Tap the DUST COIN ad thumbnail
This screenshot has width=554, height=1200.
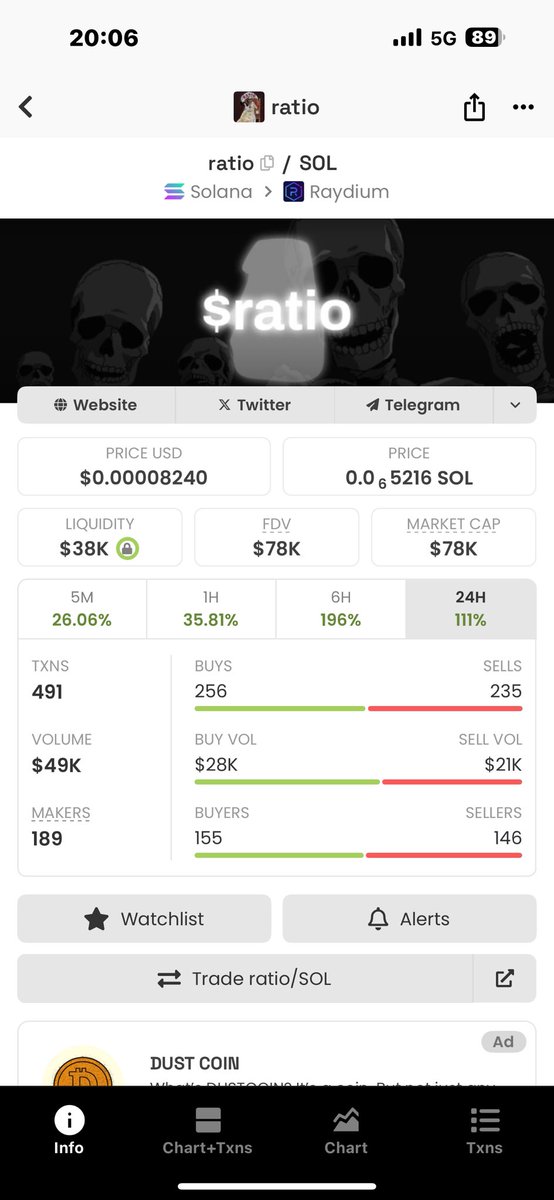[x=82, y=1068]
